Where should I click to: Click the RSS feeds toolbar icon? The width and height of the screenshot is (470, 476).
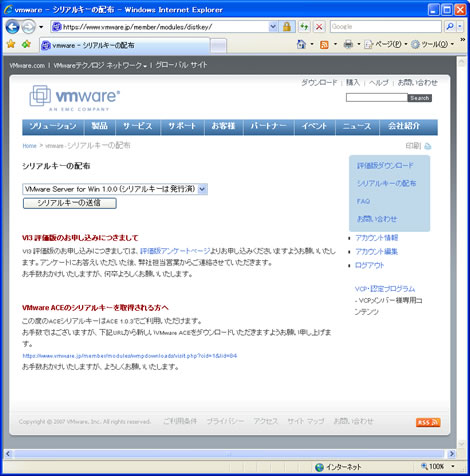click(324, 45)
